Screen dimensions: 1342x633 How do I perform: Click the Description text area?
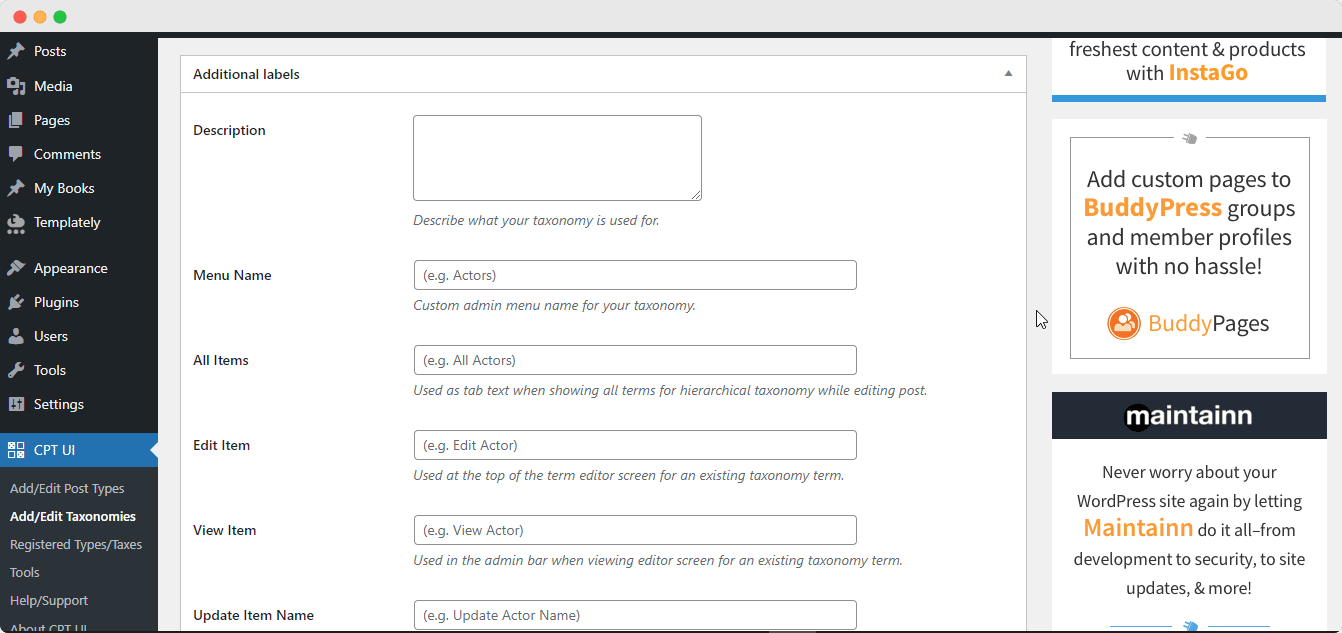pyautogui.click(x=557, y=158)
